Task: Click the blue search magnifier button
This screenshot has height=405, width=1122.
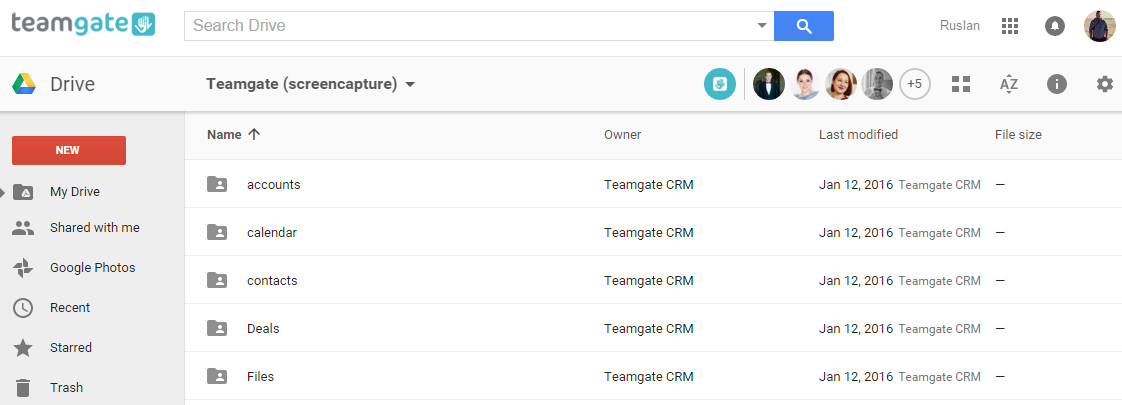Action: coord(804,26)
